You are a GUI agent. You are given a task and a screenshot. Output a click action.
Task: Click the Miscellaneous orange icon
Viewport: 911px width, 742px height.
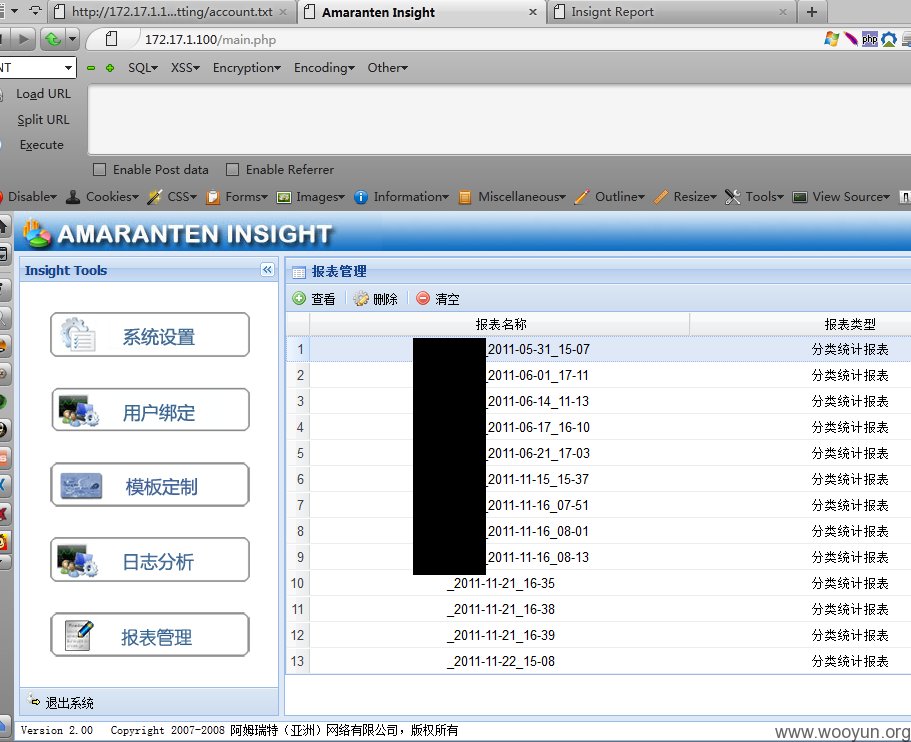(x=465, y=197)
